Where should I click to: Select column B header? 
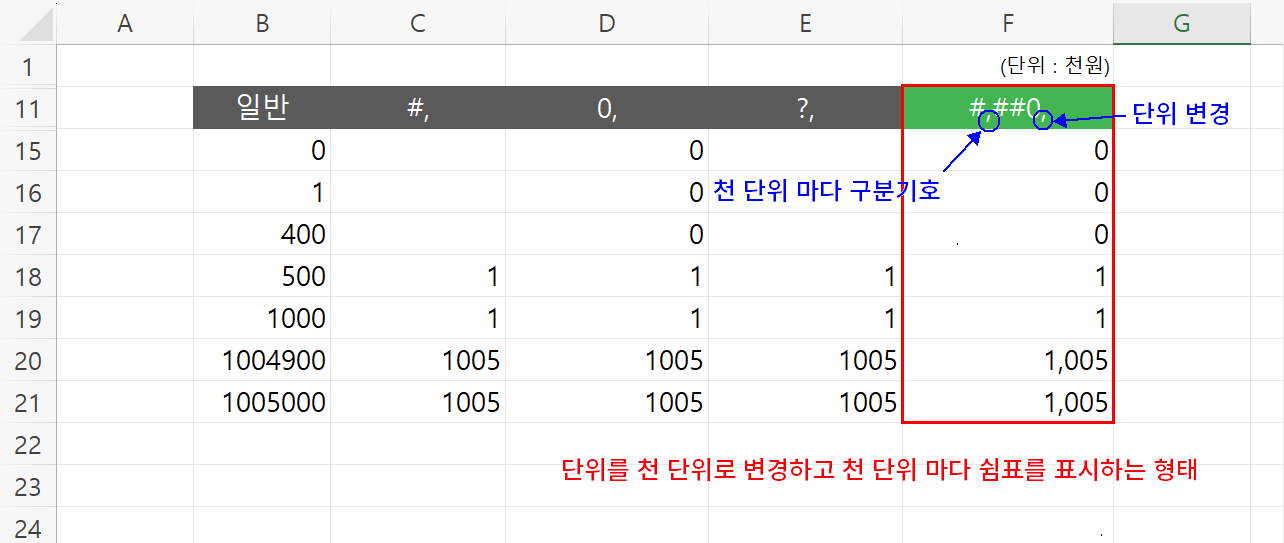tap(262, 23)
